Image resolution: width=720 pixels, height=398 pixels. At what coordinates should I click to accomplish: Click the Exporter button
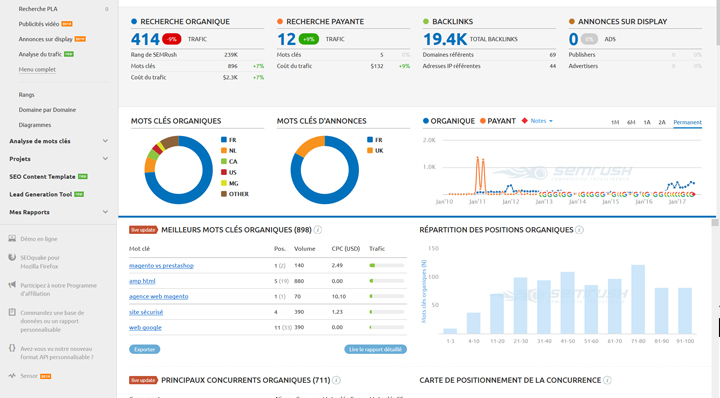click(145, 350)
